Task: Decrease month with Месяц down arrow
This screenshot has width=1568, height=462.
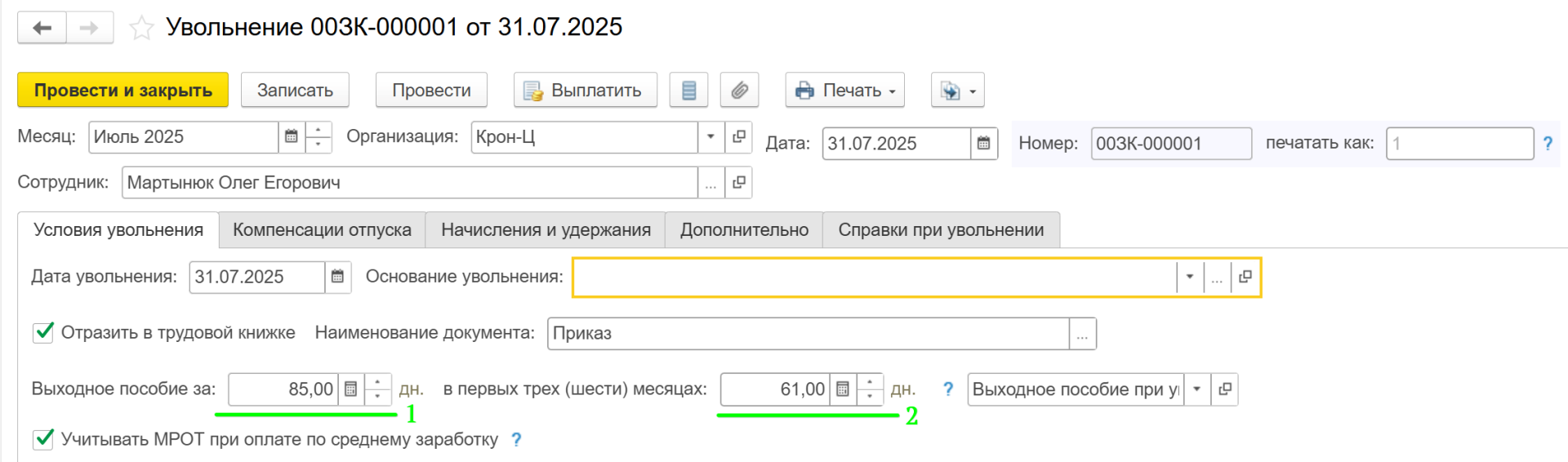Action: click(318, 144)
